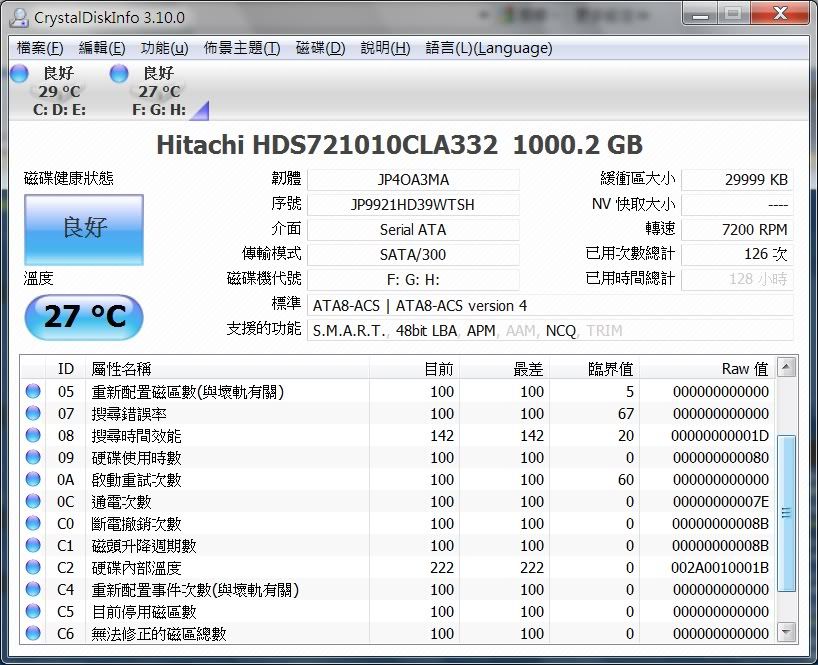Image resolution: width=818 pixels, height=665 pixels.
Task: Select the F: G: H: disk status orb
Action: 119,73
